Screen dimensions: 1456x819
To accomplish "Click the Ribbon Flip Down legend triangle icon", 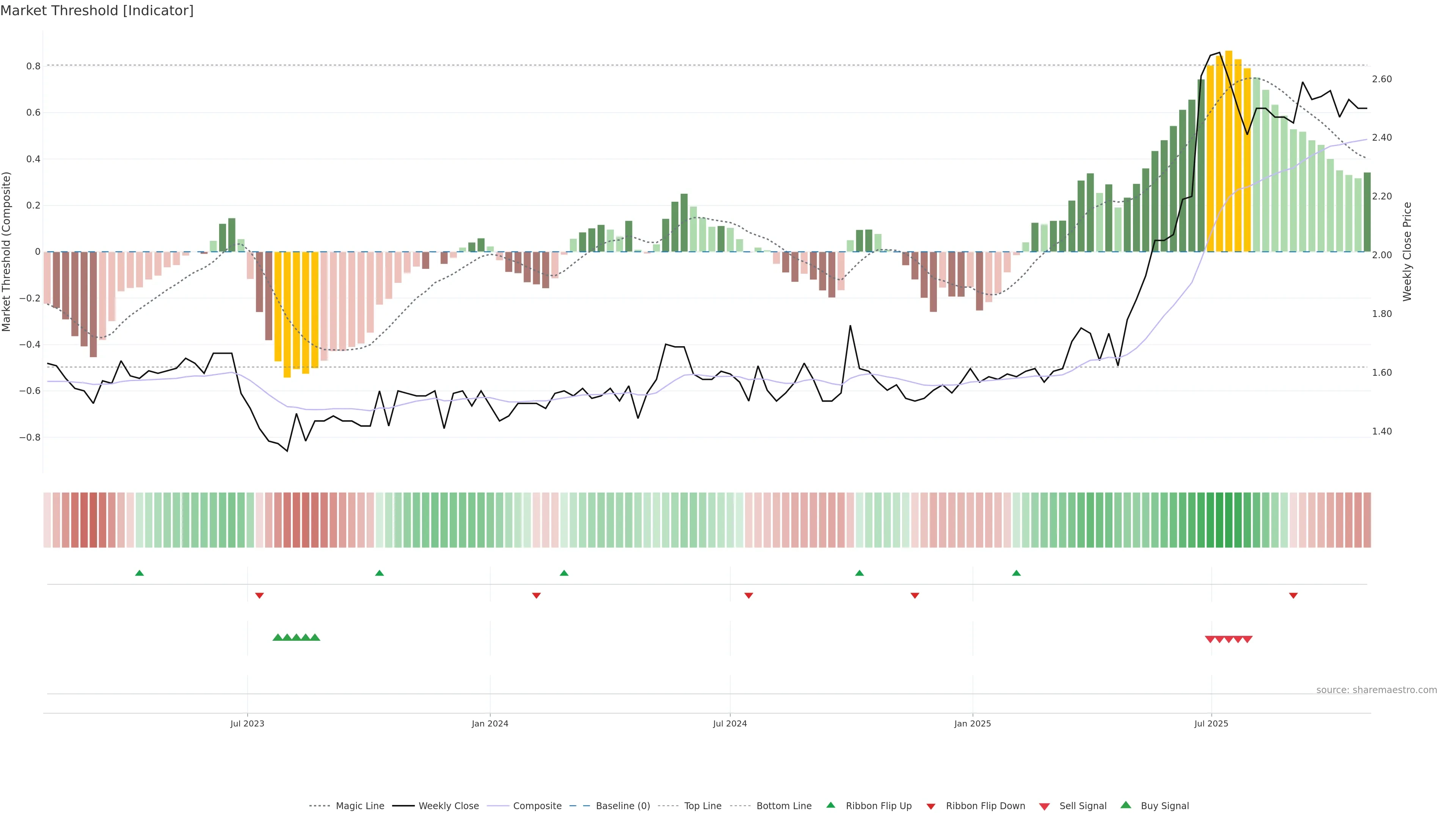I will [931, 806].
